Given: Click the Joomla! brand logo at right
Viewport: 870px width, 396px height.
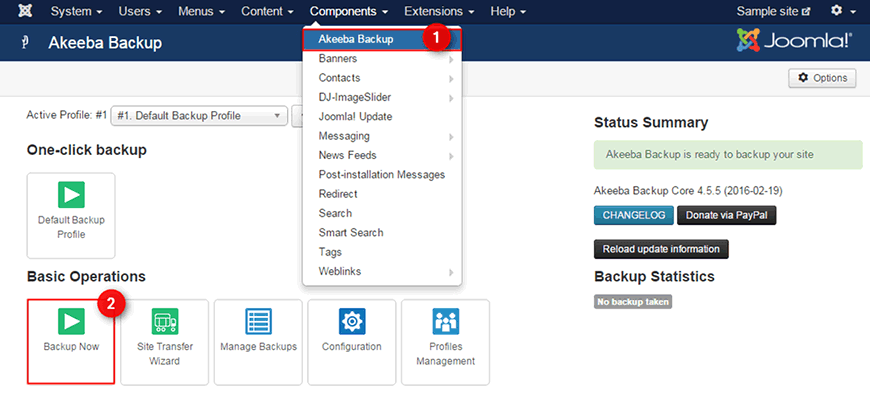Looking at the screenshot, I should (794, 40).
